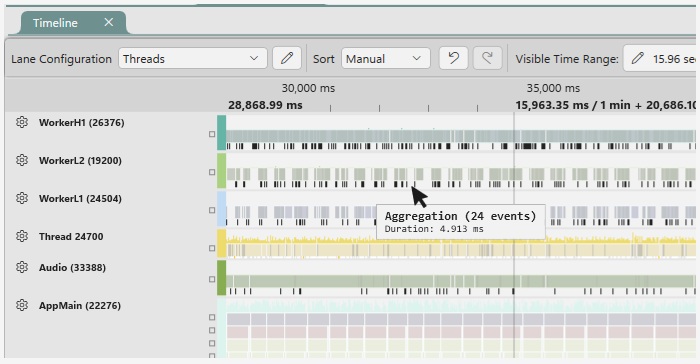This screenshot has height=364, width=700.
Task: Undo the last timeline change
Action: 454,59
